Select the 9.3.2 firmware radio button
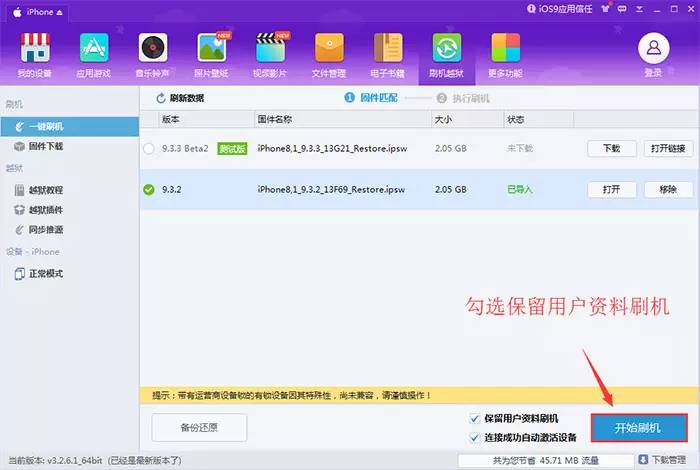The height and width of the screenshot is (470, 700). pos(149,190)
